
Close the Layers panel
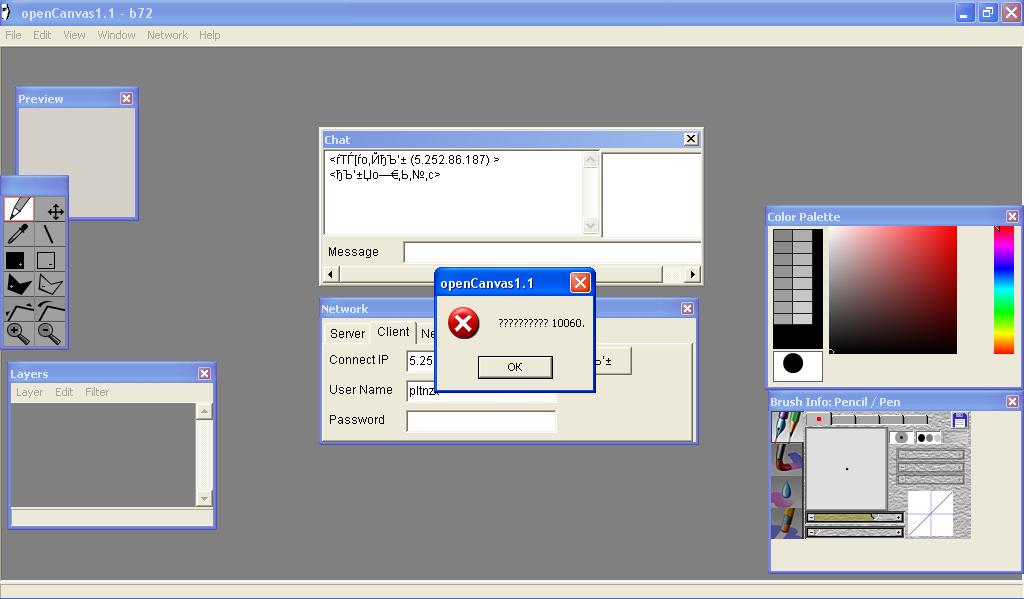point(204,373)
